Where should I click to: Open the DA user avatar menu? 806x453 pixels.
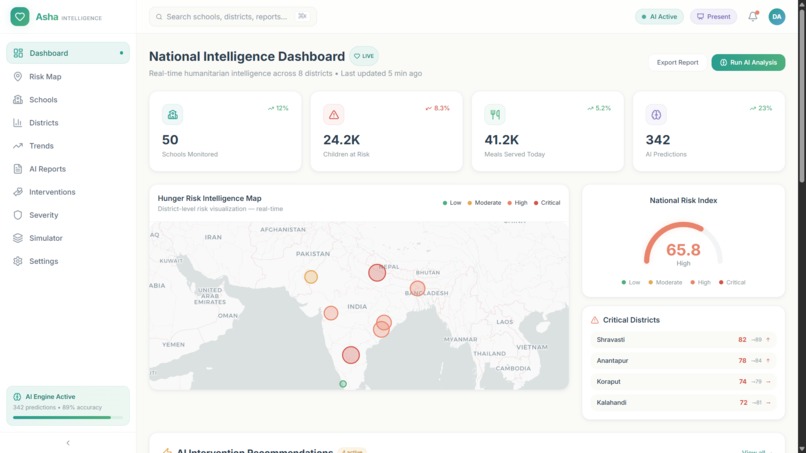click(777, 16)
